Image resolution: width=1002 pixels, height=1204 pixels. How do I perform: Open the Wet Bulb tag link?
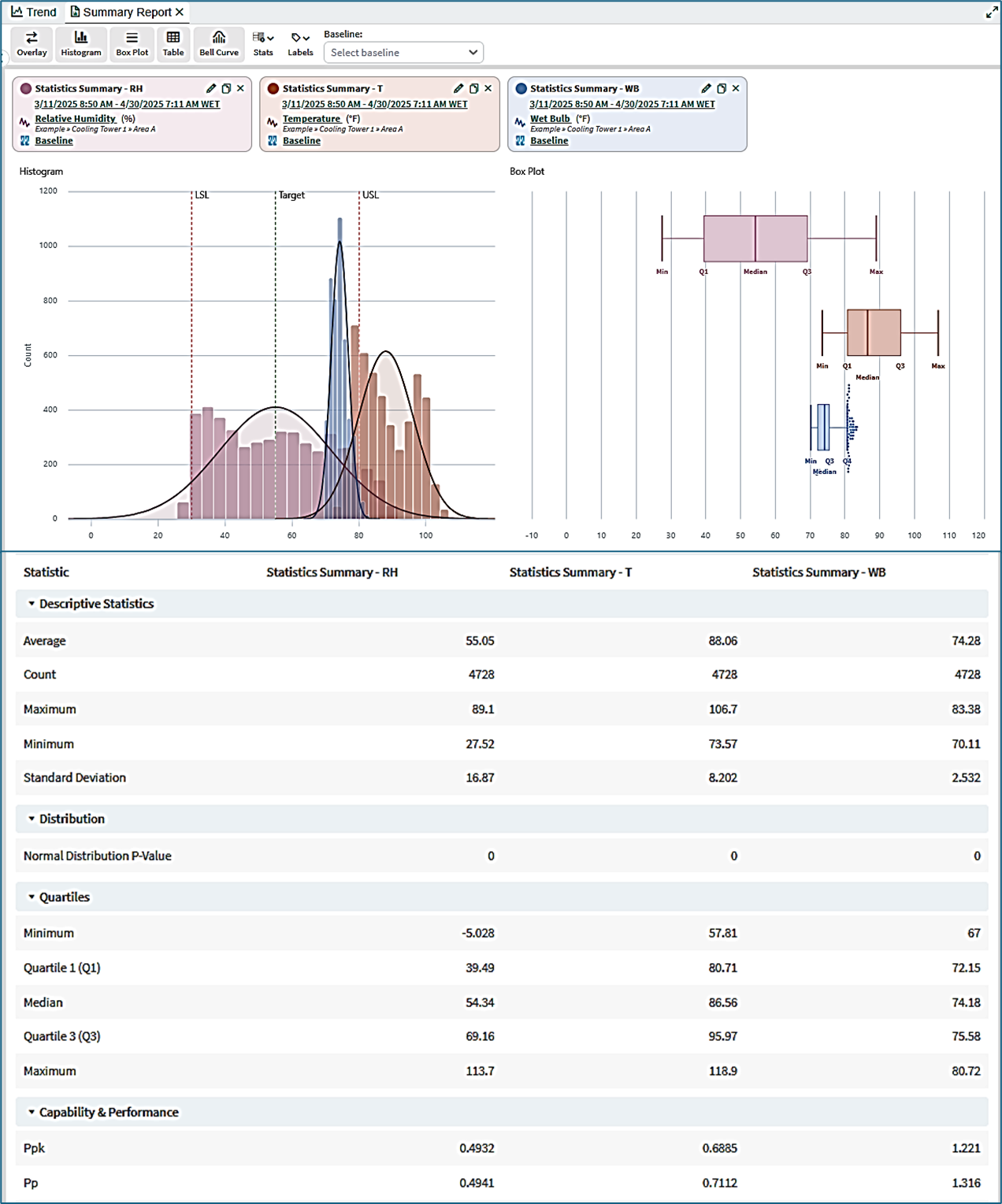[550, 119]
